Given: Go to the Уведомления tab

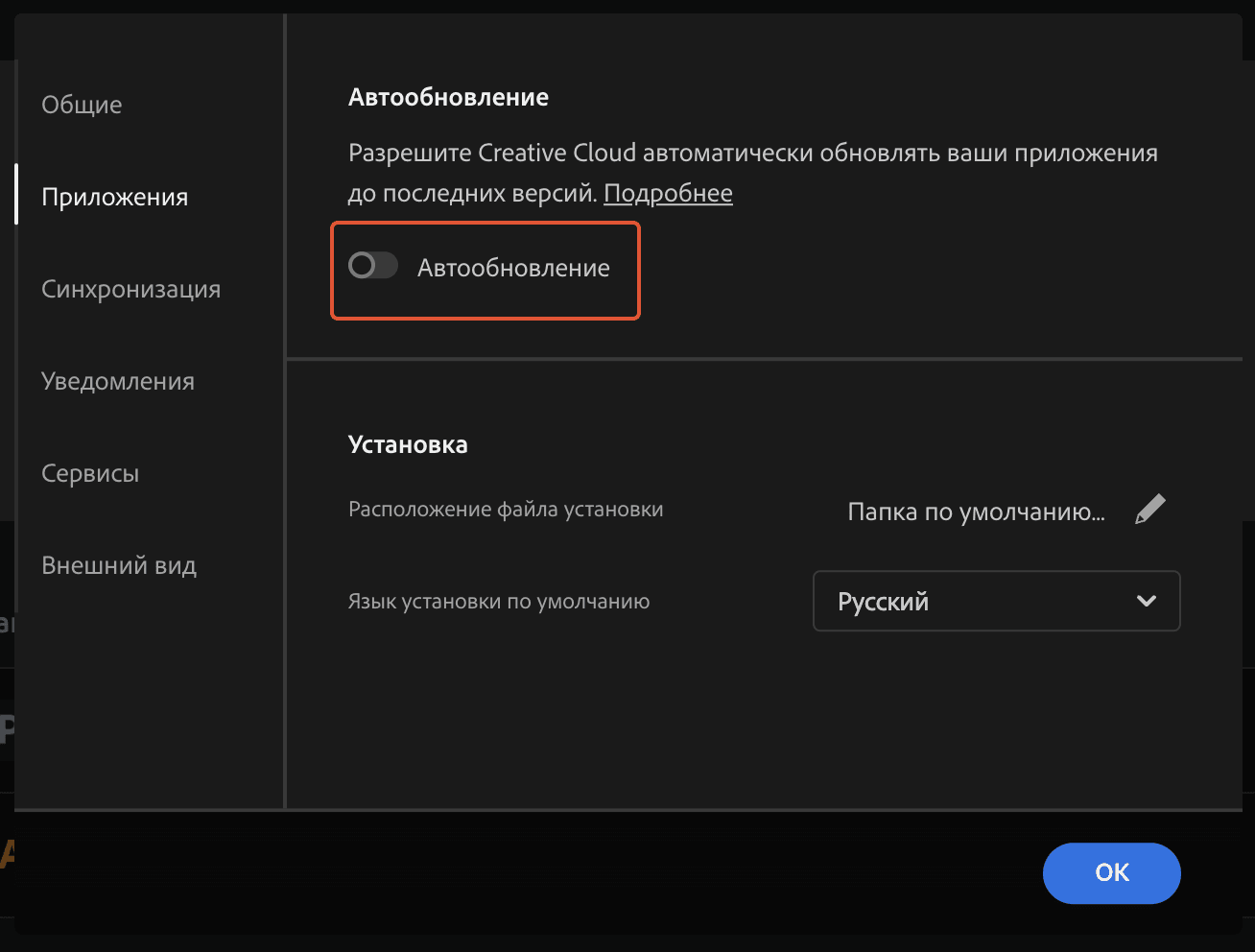Looking at the screenshot, I should coord(117,381).
